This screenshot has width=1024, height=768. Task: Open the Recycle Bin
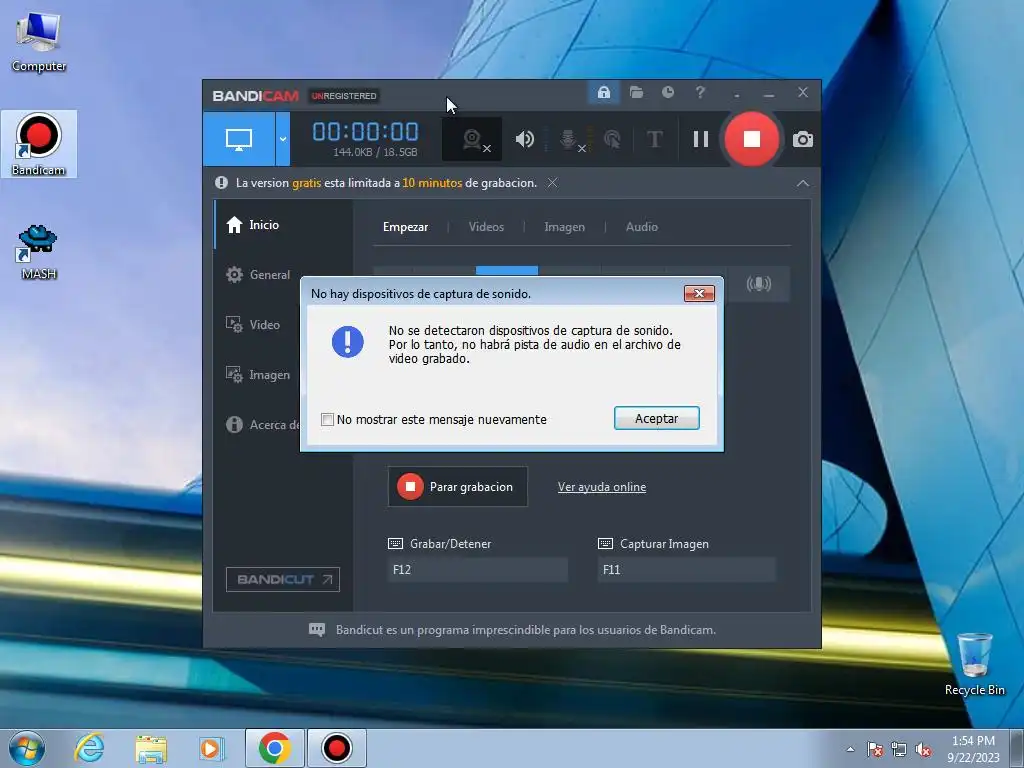tap(974, 663)
